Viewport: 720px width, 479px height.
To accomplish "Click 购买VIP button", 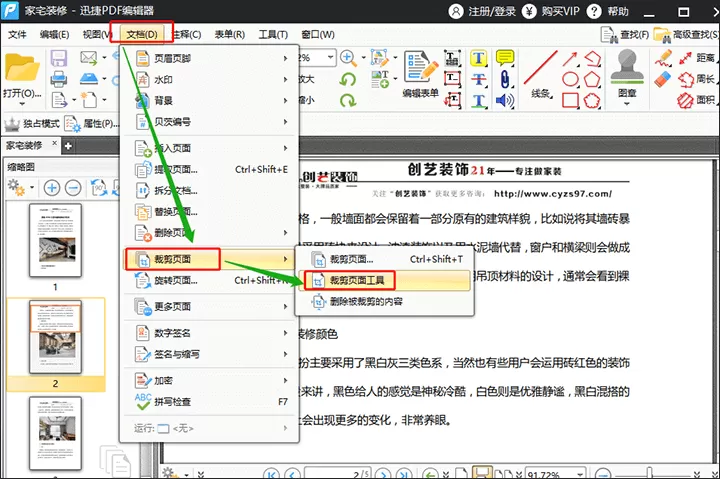I will coord(551,11).
